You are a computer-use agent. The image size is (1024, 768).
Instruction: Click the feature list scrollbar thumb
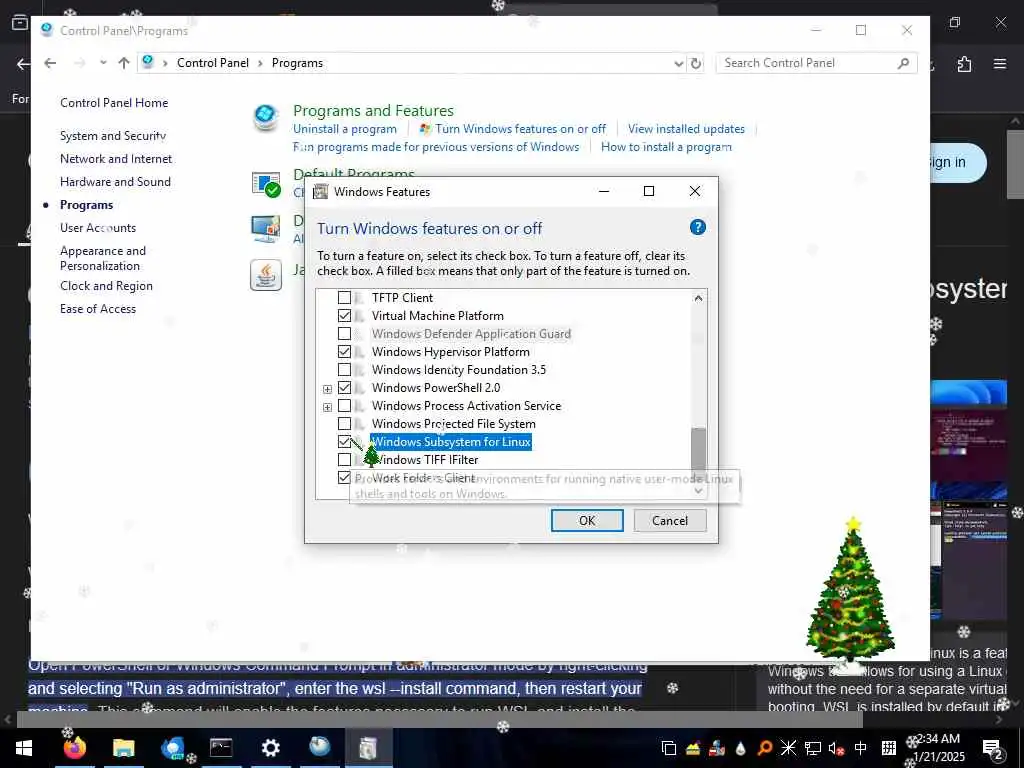pos(698,450)
